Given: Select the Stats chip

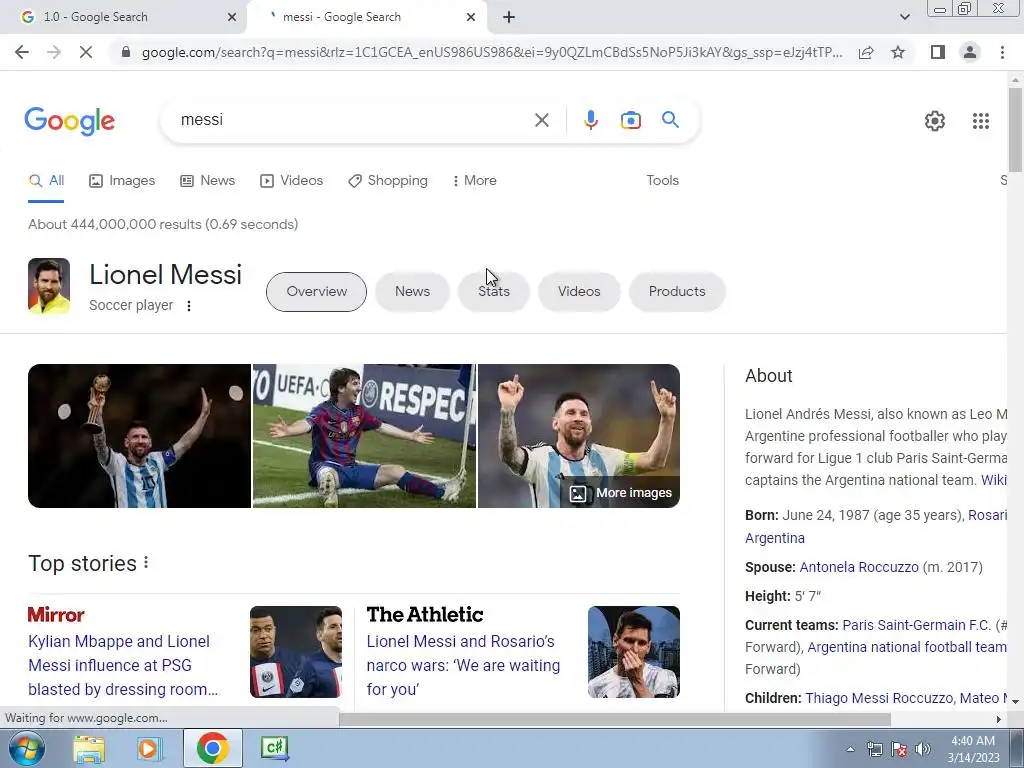Looking at the screenshot, I should (494, 291).
